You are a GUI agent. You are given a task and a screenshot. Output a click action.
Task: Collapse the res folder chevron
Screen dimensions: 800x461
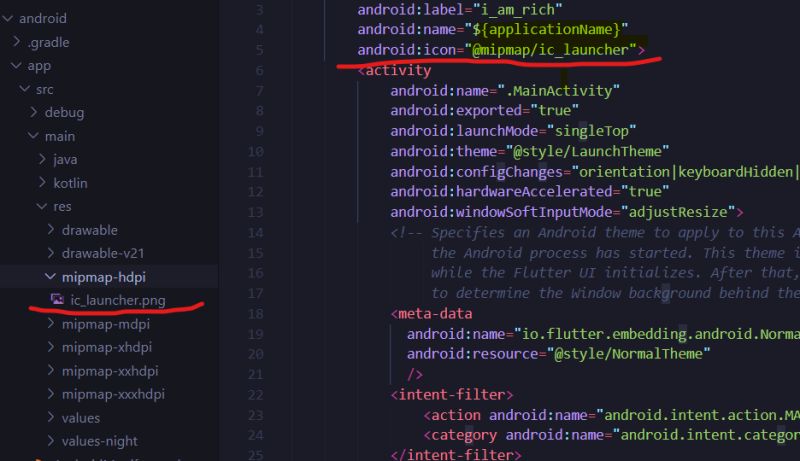(42, 206)
